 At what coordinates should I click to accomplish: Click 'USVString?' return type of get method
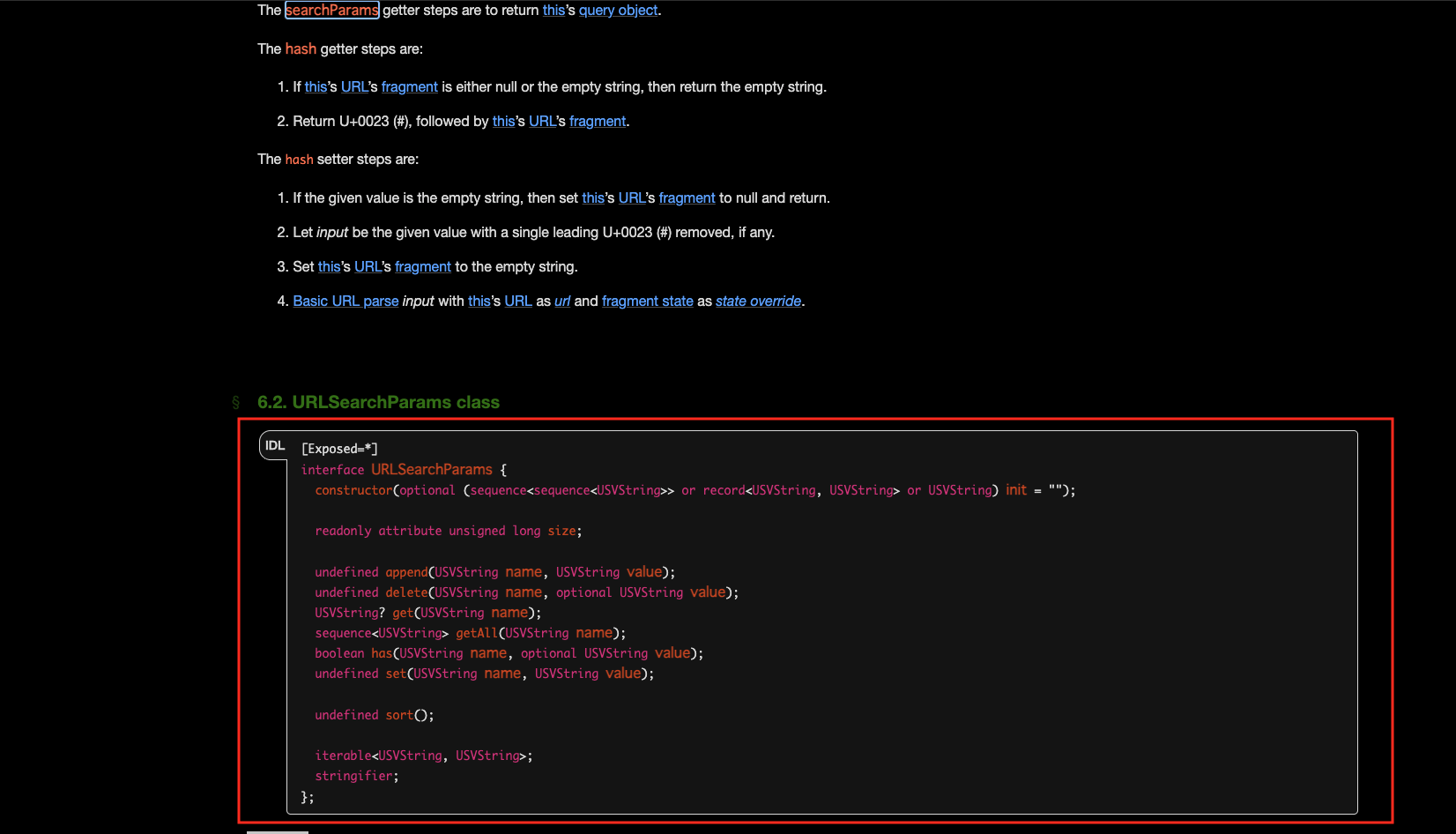[350, 613]
